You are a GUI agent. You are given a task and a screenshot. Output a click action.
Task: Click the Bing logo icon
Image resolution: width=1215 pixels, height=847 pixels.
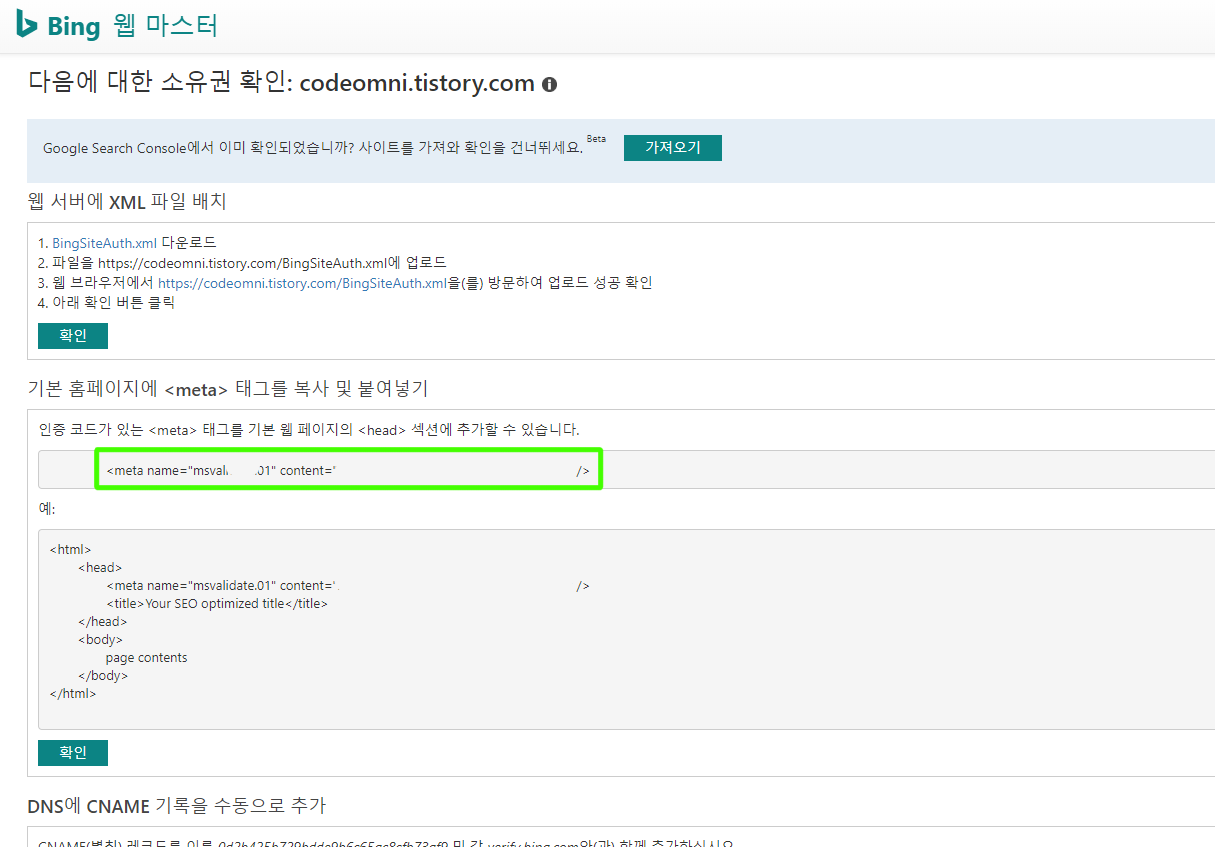27,24
